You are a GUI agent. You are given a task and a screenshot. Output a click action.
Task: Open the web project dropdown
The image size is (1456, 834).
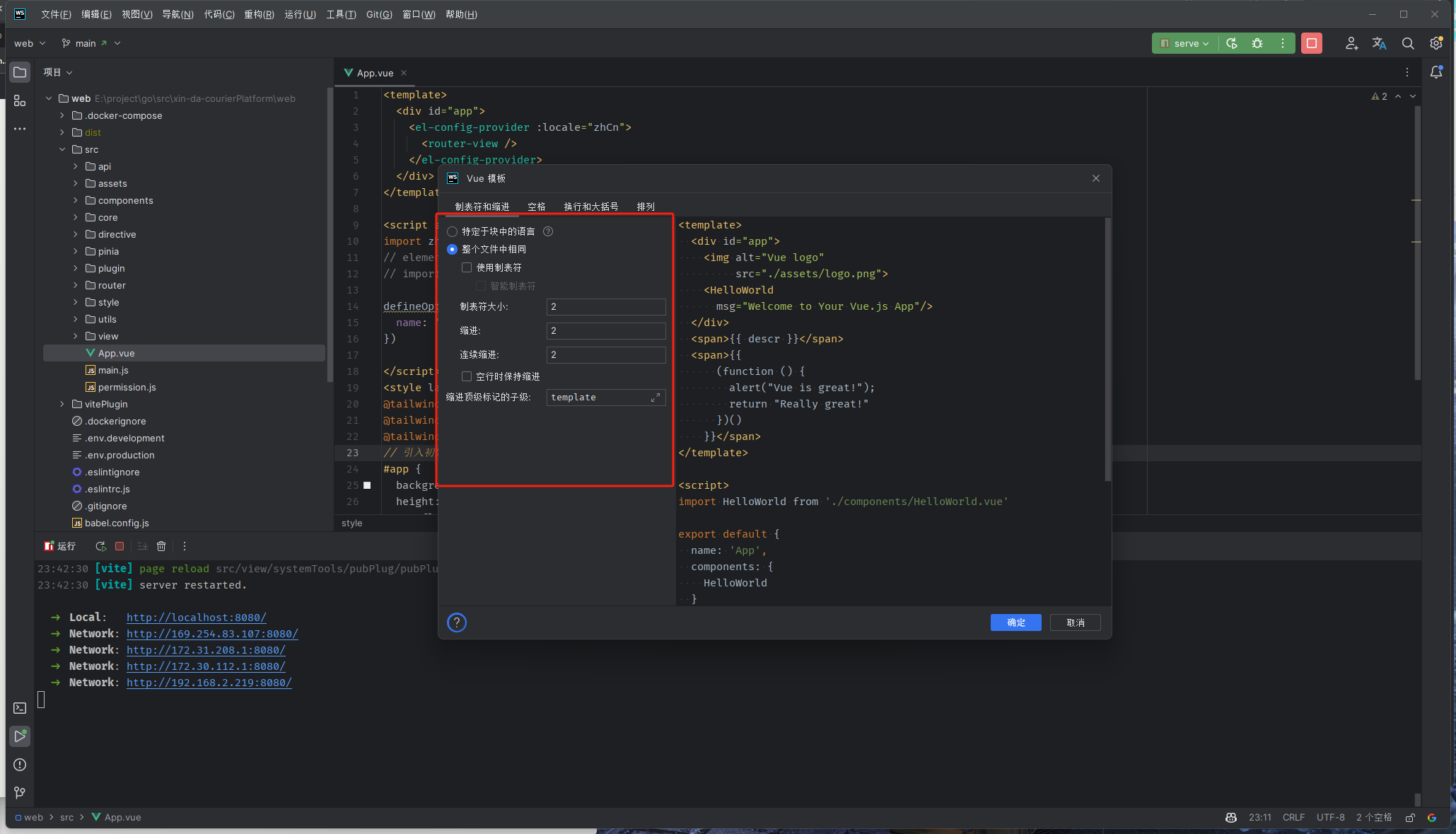coord(30,43)
